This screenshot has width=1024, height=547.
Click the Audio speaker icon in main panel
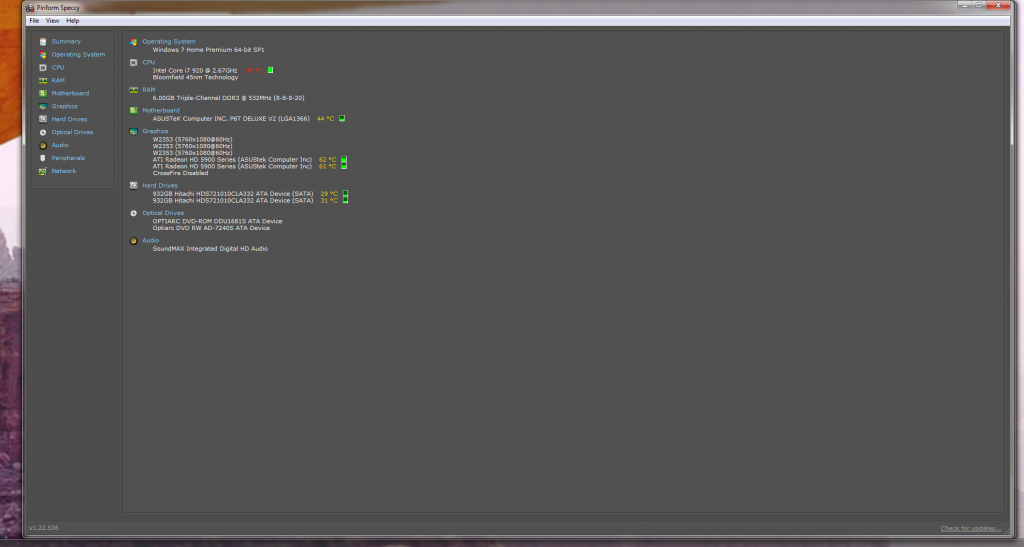[x=133, y=241]
